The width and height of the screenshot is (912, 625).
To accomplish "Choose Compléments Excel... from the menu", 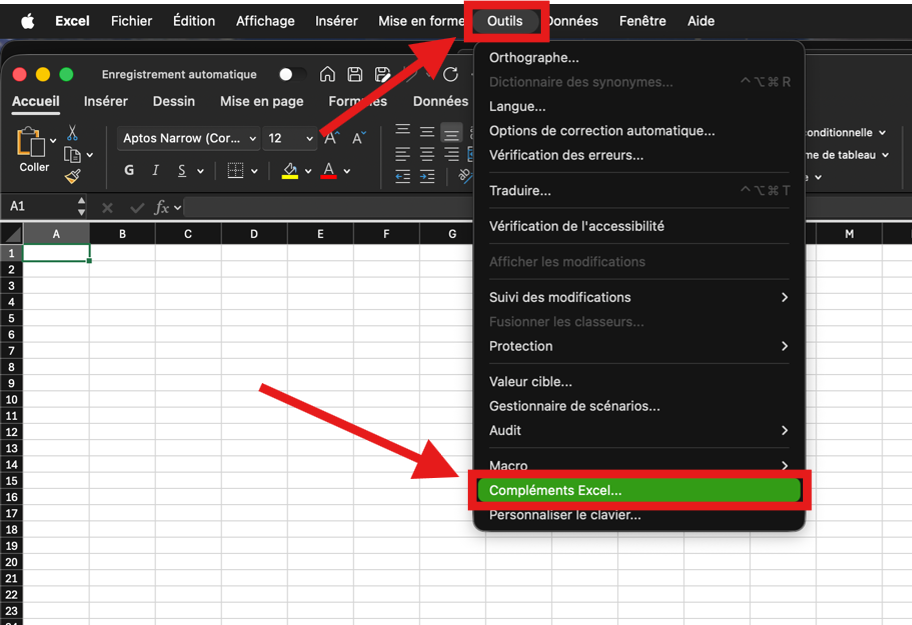I will [639, 490].
